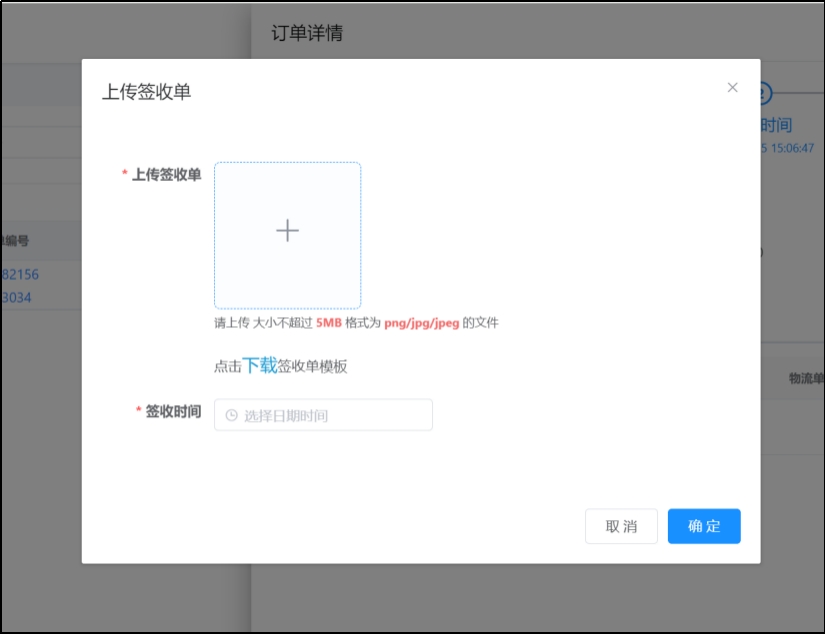Click the 签收时间 field label
The width and height of the screenshot is (825, 634).
click(173, 411)
